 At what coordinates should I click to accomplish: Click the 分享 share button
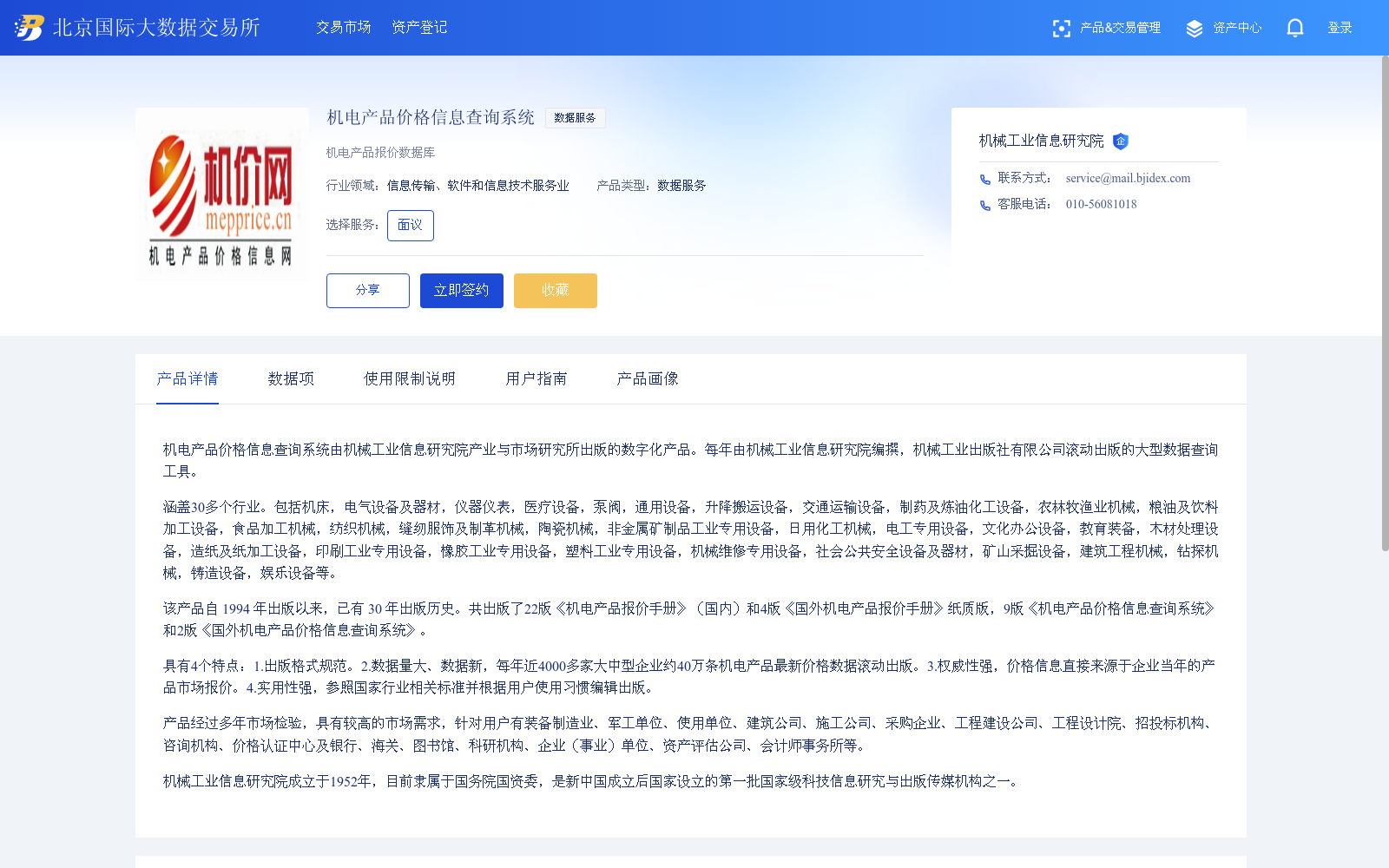tap(367, 291)
